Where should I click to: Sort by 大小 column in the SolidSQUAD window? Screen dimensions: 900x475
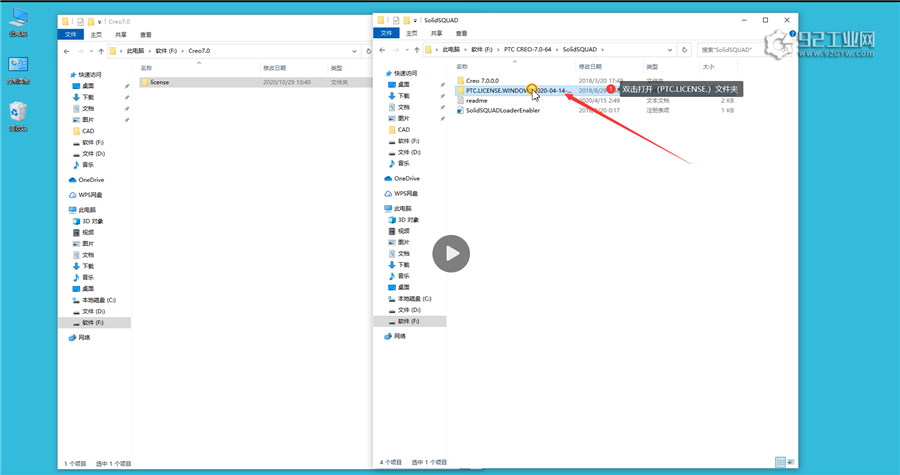point(709,67)
